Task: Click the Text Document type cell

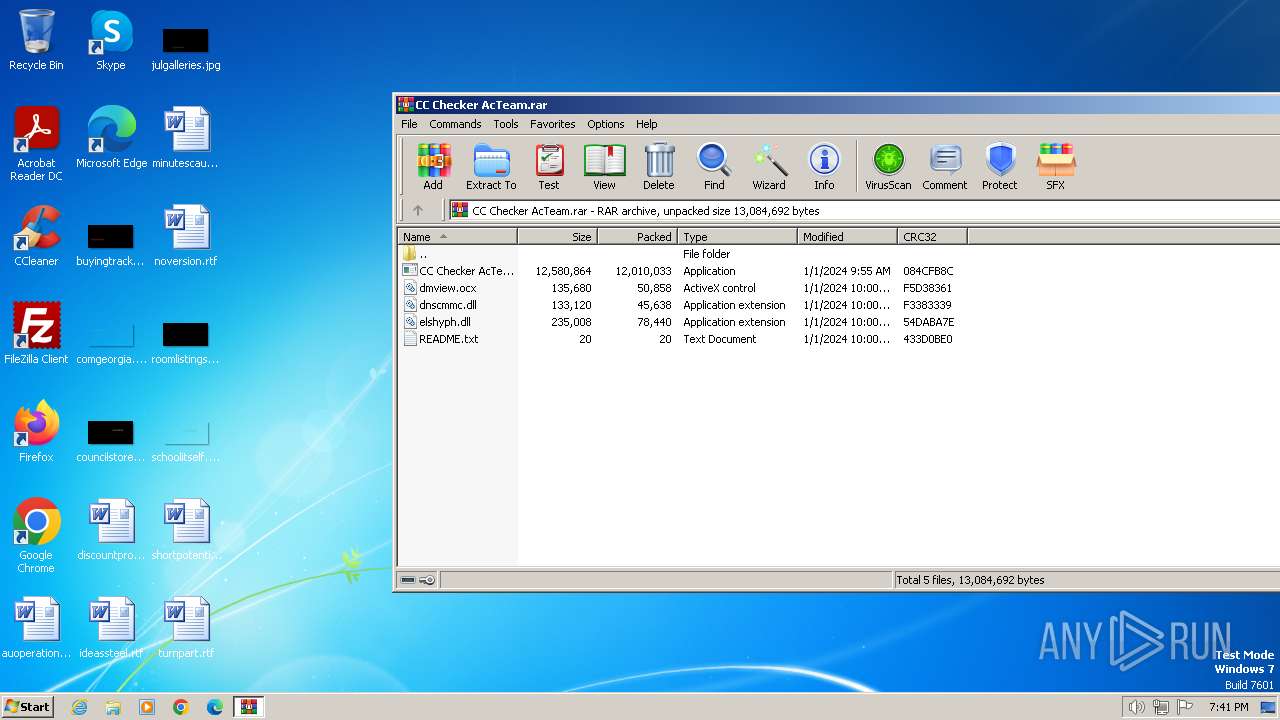Action: 720,339
